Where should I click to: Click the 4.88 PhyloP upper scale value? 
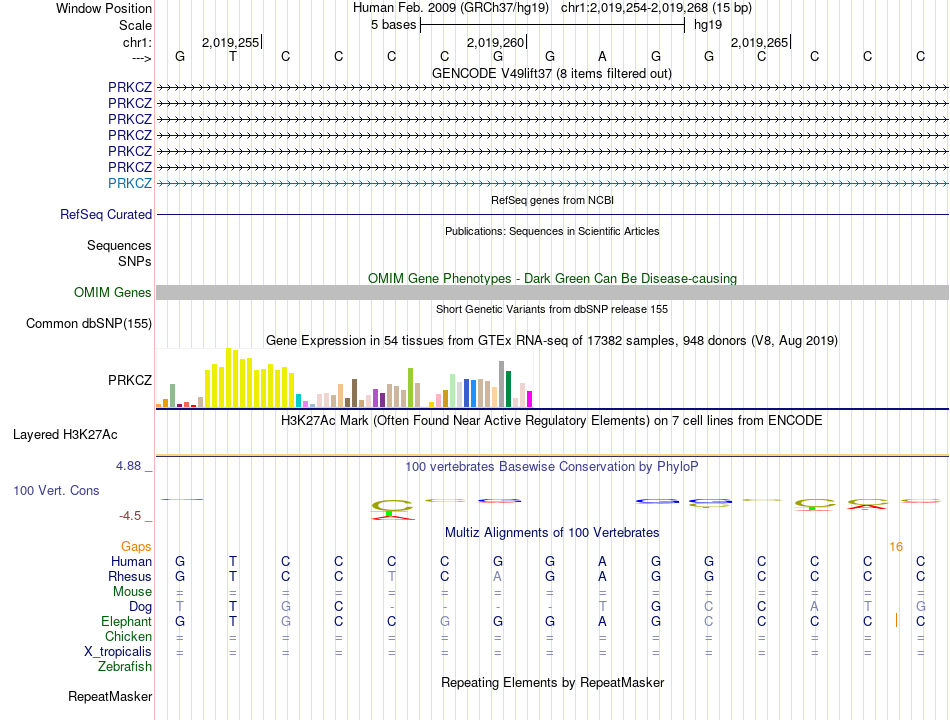[x=128, y=466]
